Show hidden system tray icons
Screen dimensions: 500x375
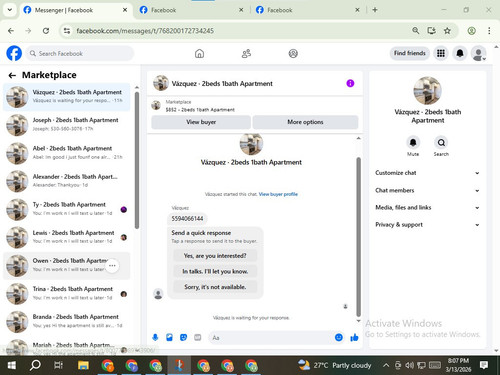(x=386, y=365)
